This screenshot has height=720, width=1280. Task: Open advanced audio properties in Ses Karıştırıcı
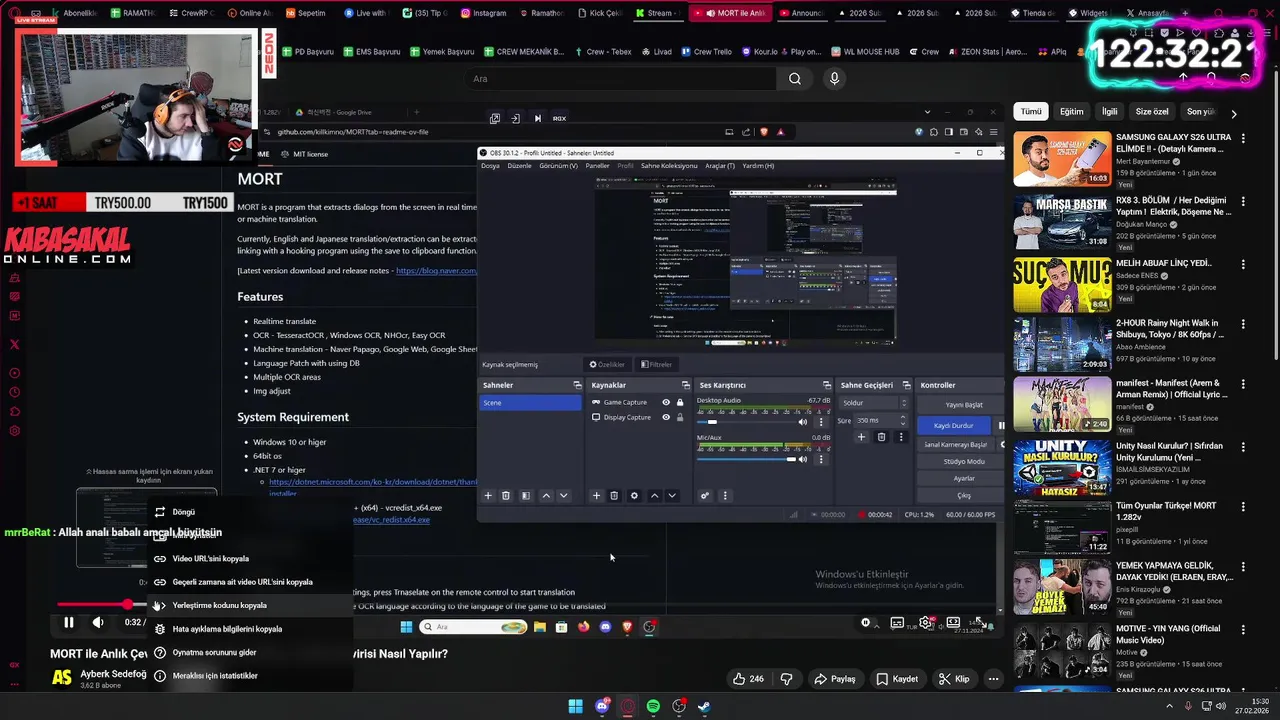pyautogui.click(x=705, y=495)
